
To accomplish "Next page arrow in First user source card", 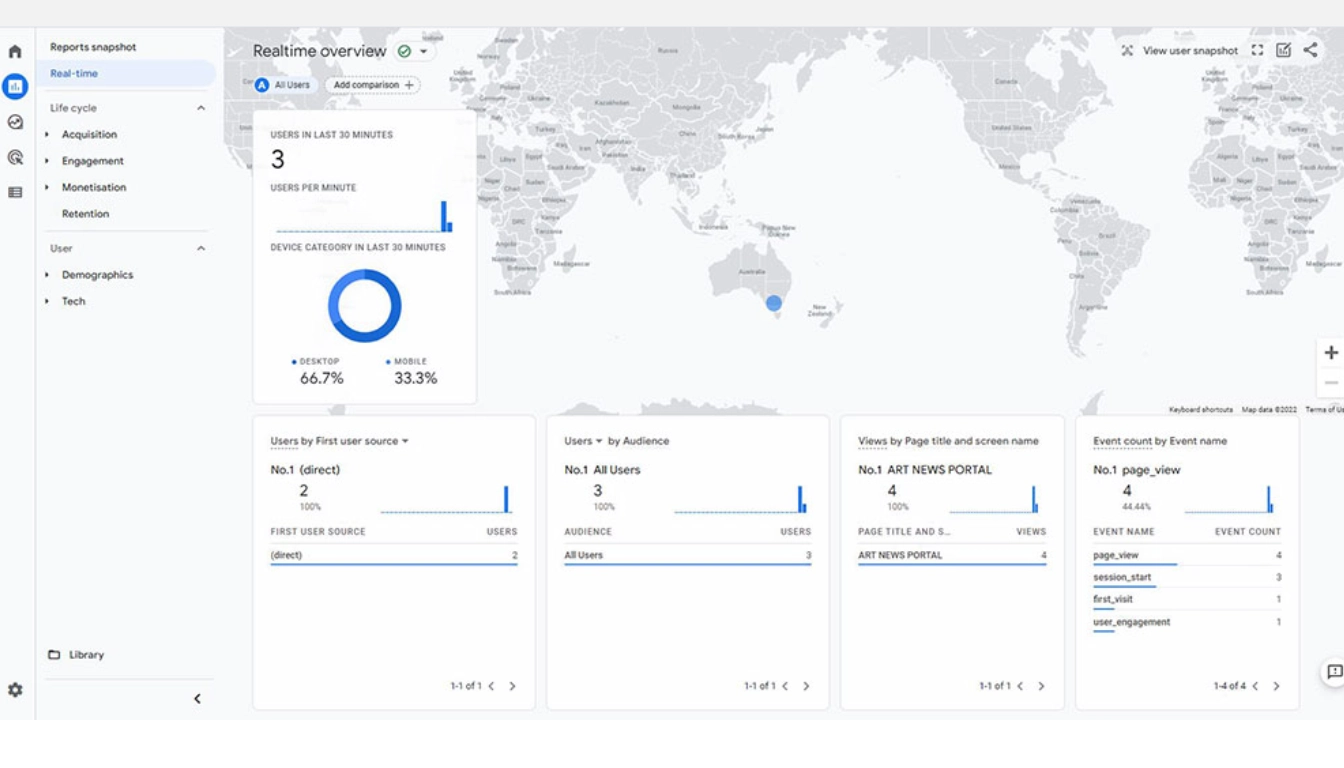I will [x=512, y=686].
